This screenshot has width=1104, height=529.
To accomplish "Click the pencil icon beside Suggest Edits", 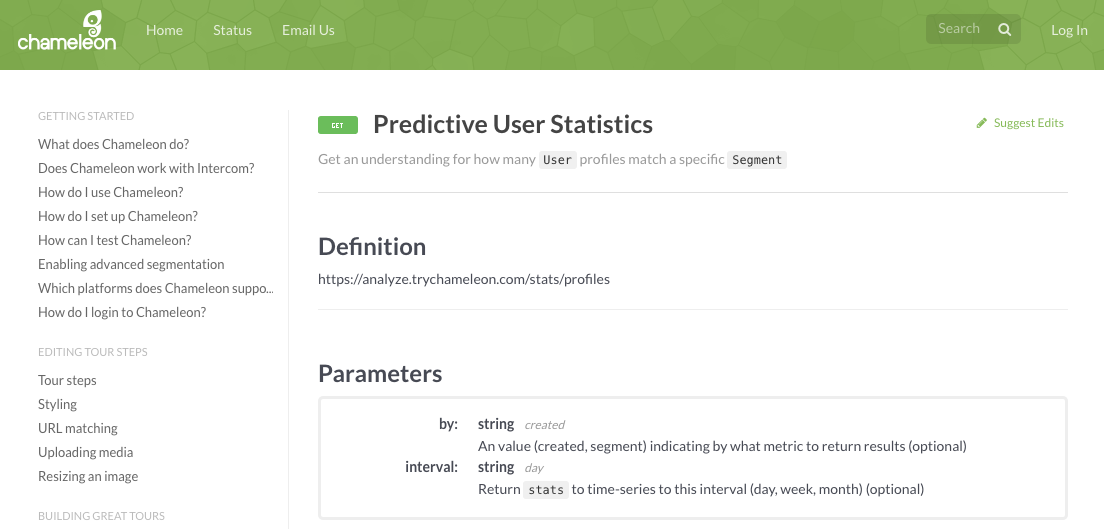I will tap(981, 123).
